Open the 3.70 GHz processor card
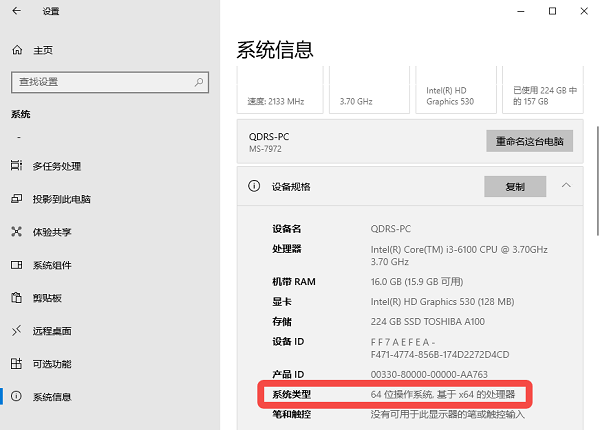600x430 pixels. point(369,90)
